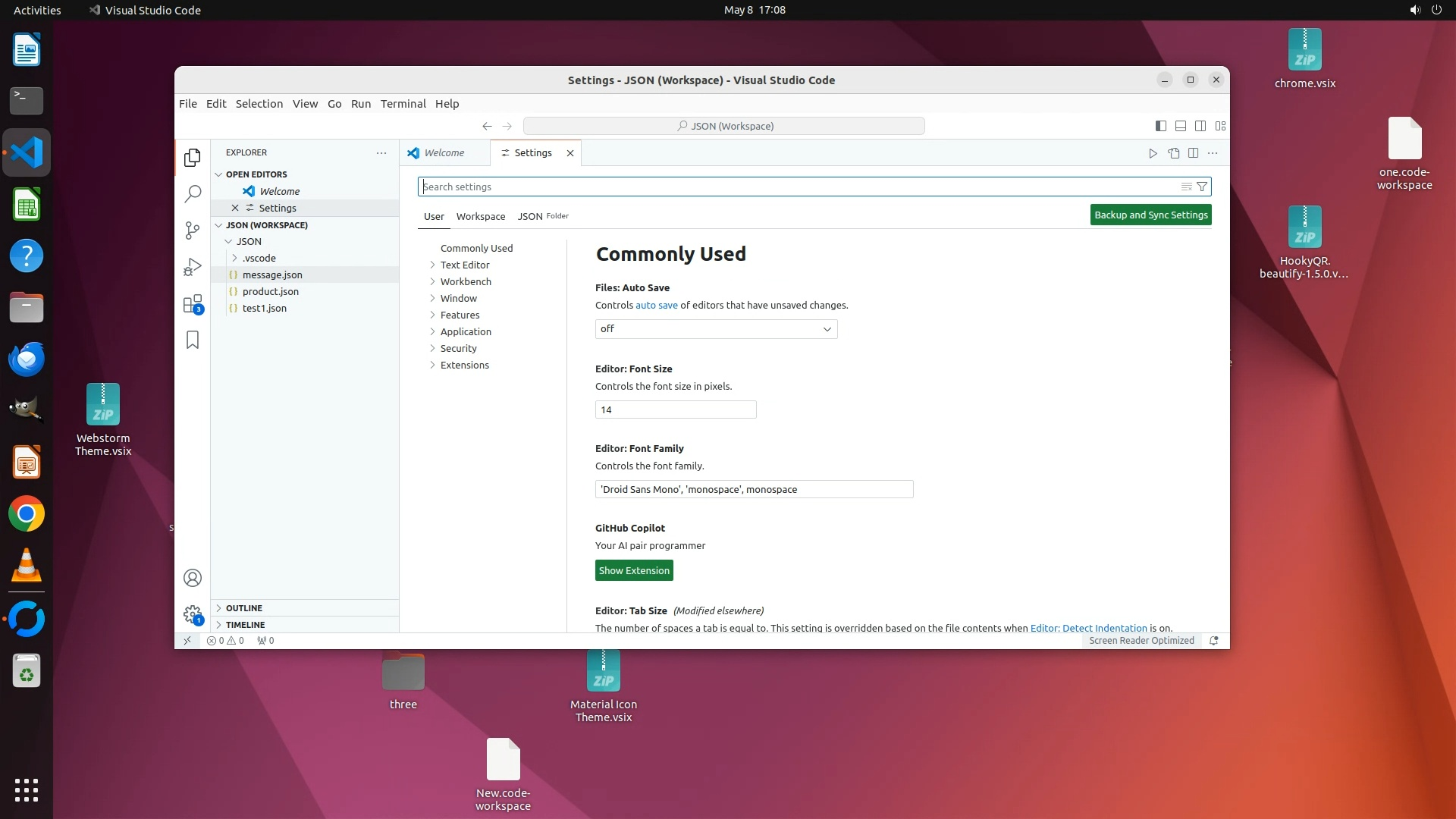Viewport: 1456px width, 819px height.
Task: Open Extensions view in activity bar
Action: (193, 304)
